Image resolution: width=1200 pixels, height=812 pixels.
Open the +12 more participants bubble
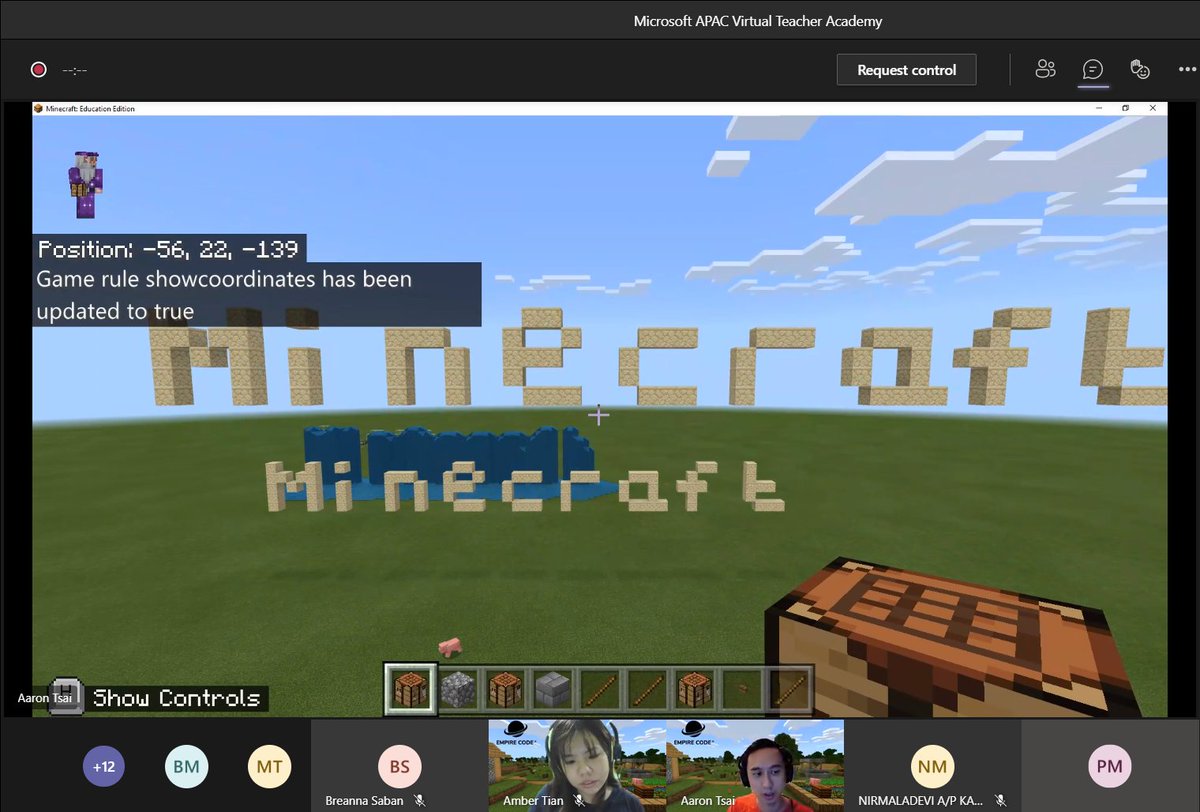[x=104, y=768]
